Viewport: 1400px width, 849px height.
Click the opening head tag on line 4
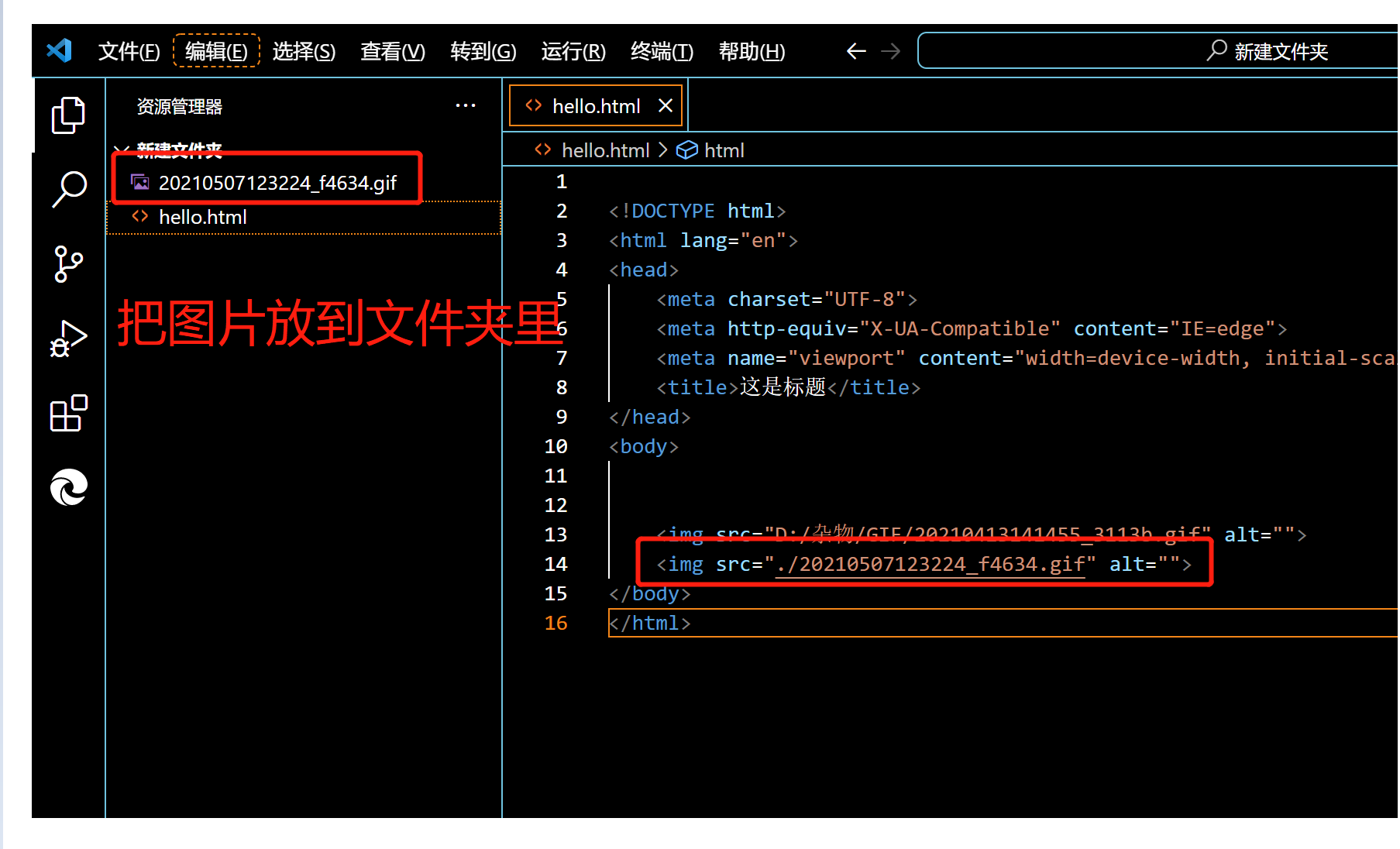pos(644,270)
